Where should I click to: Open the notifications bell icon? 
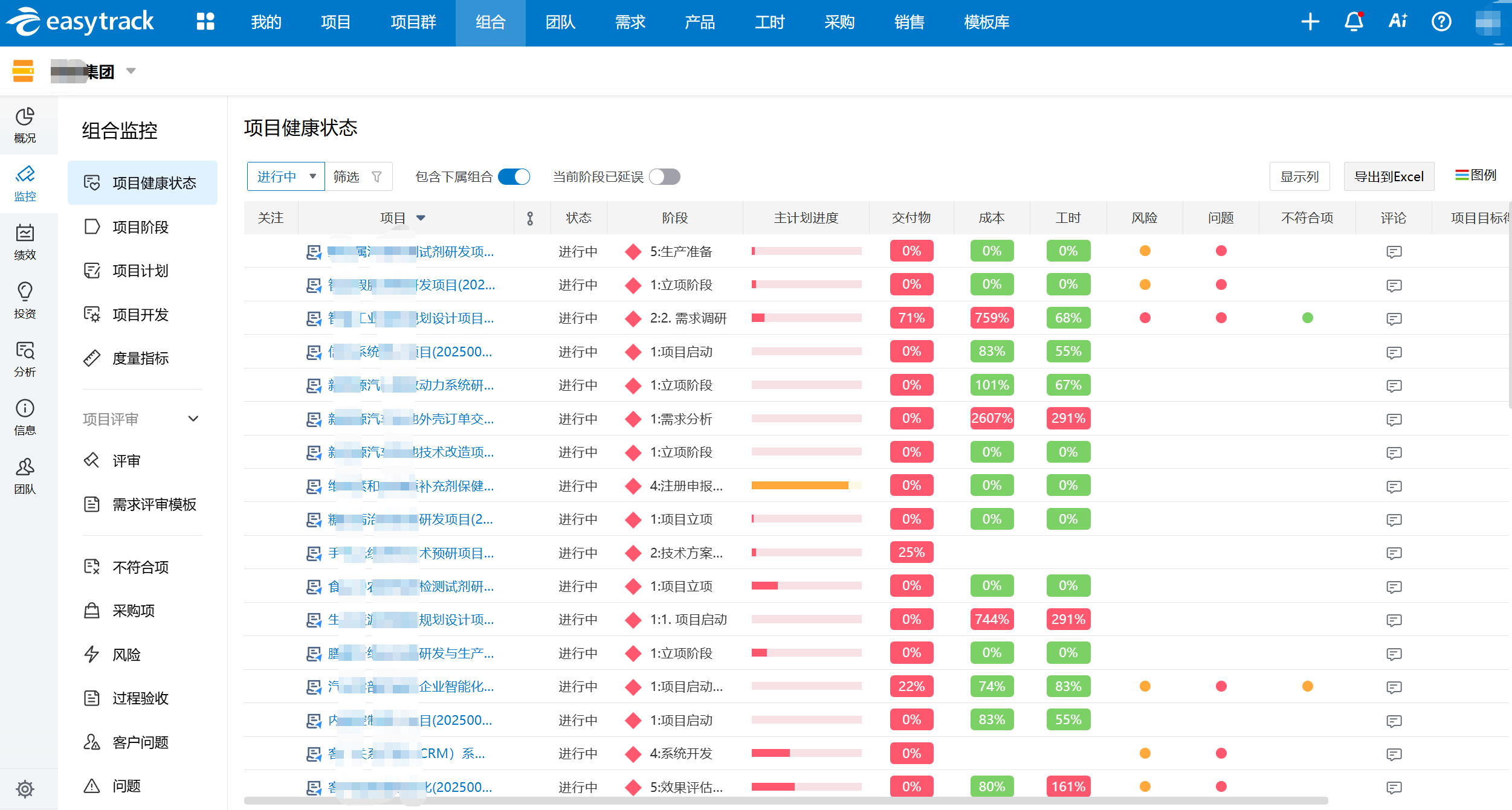click(x=1354, y=22)
